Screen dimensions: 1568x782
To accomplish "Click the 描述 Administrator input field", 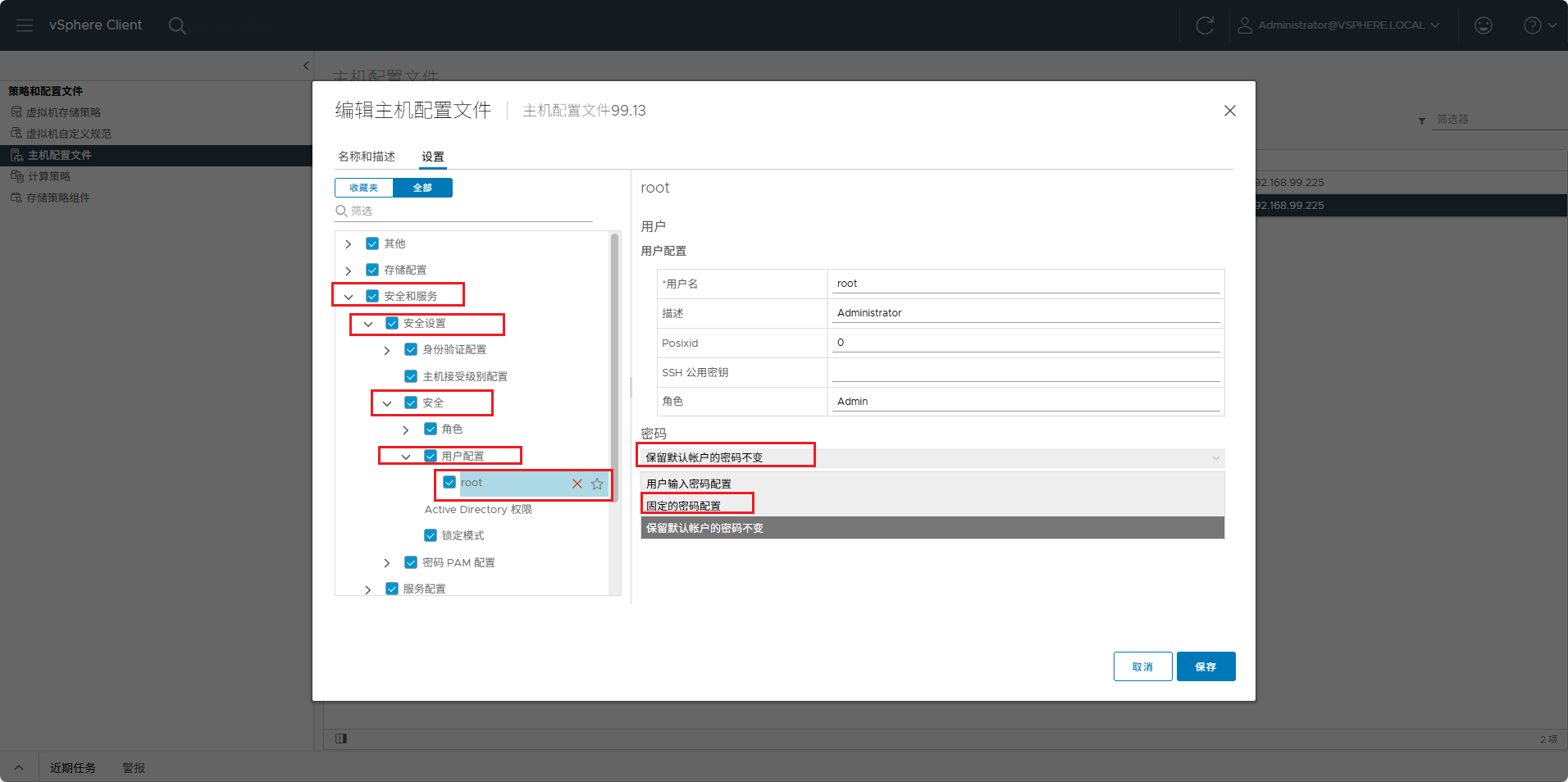I will pos(1026,313).
